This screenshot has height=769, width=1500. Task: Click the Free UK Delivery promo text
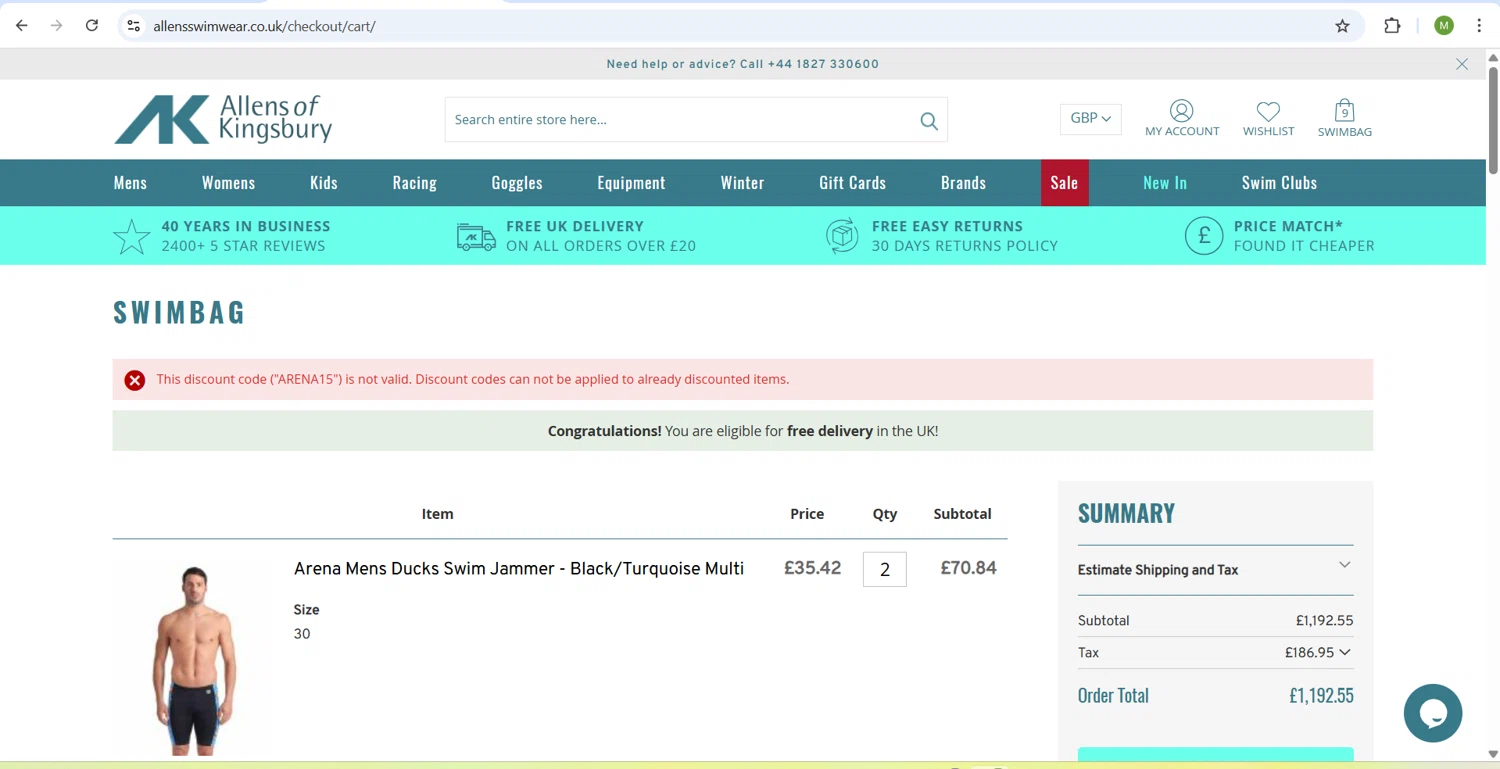tap(600, 236)
